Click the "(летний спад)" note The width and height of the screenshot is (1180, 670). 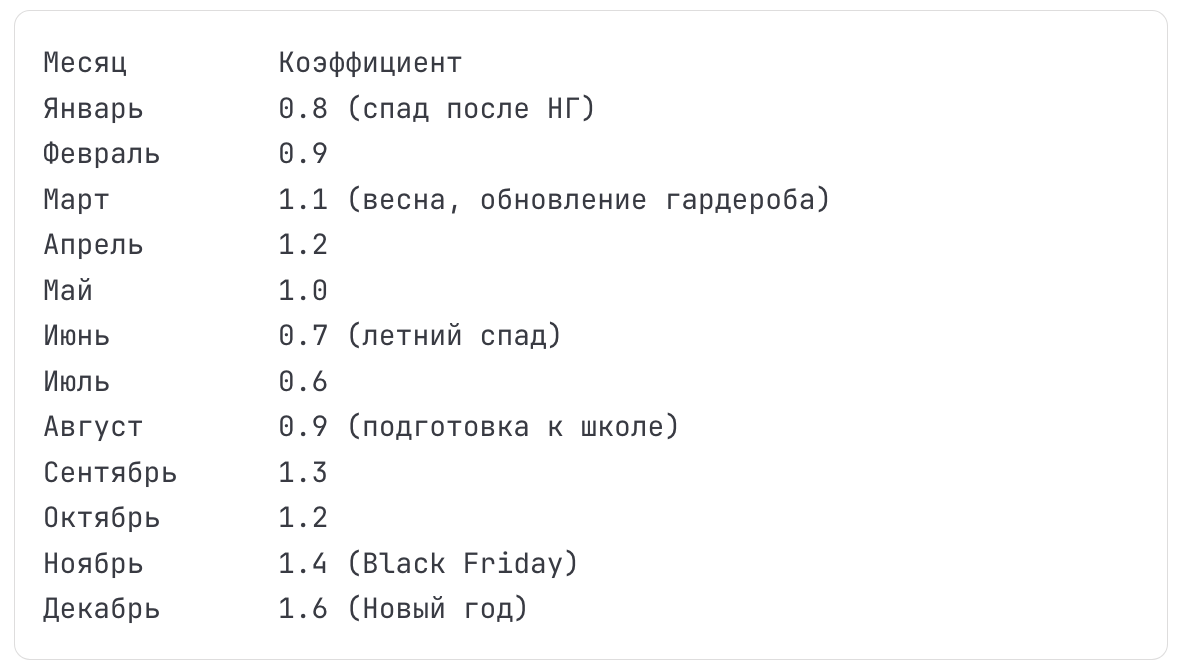(x=454, y=336)
